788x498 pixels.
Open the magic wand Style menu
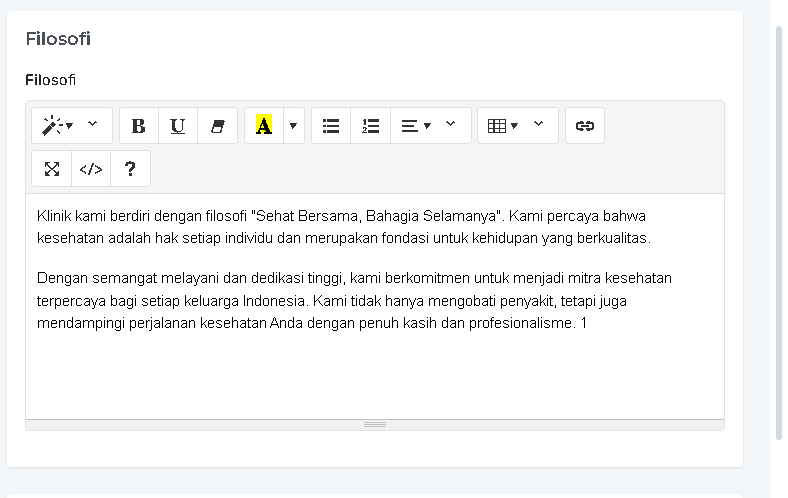click(x=57, y=126)
